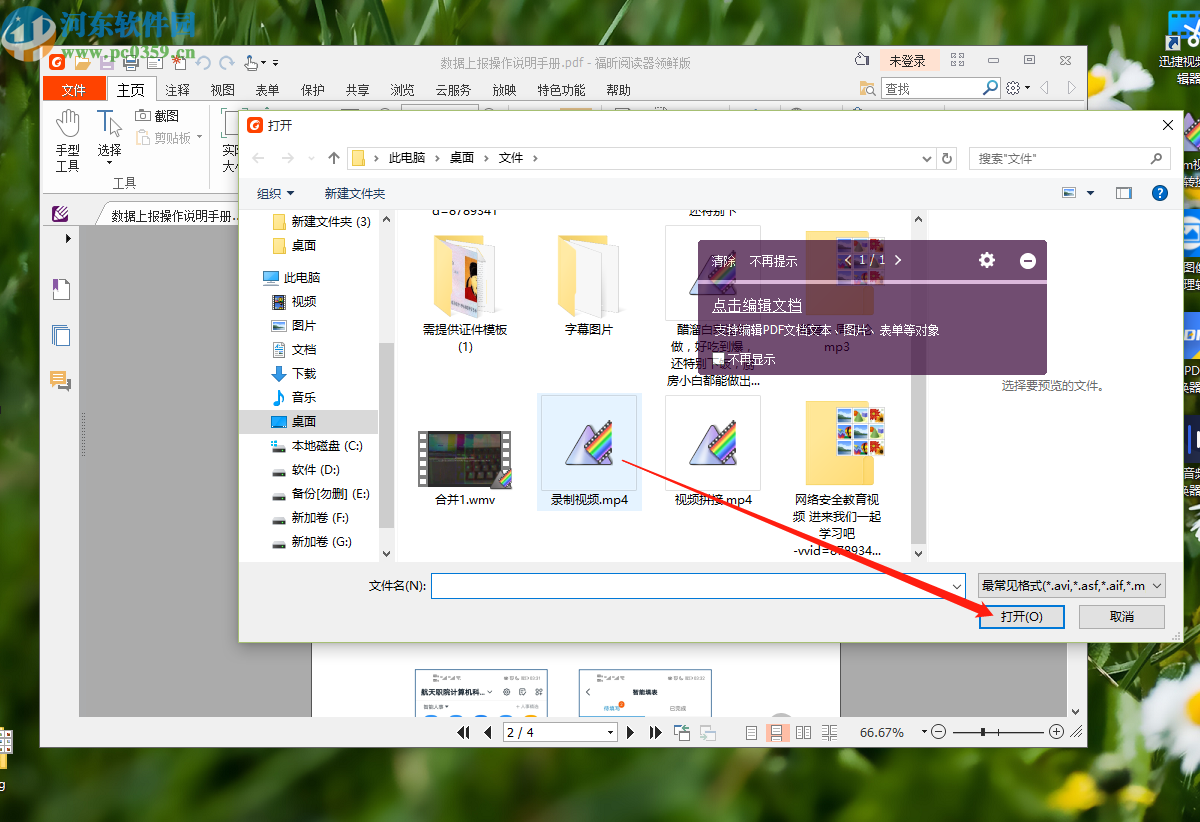
Task: Open the 特色功能 menu tab
Action: pyautogui.click(x=559, y=89)
